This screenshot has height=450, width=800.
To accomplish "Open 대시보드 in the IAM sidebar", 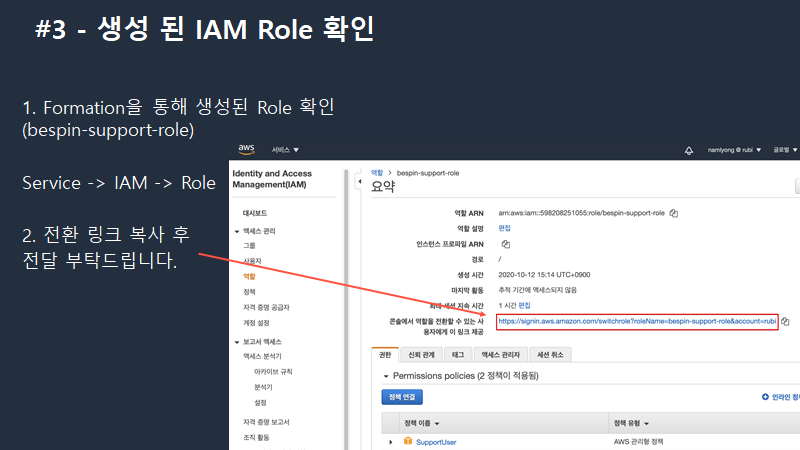I will 255,213.
